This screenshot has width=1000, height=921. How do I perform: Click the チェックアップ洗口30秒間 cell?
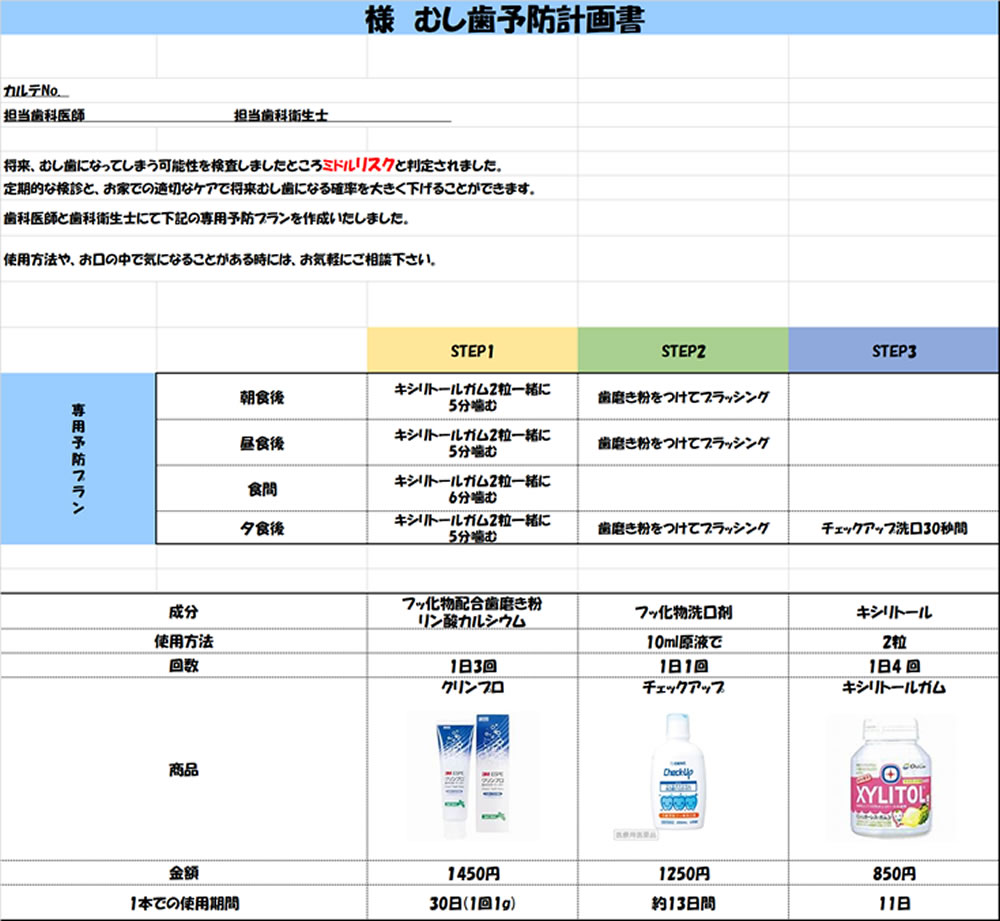point(894,527)
